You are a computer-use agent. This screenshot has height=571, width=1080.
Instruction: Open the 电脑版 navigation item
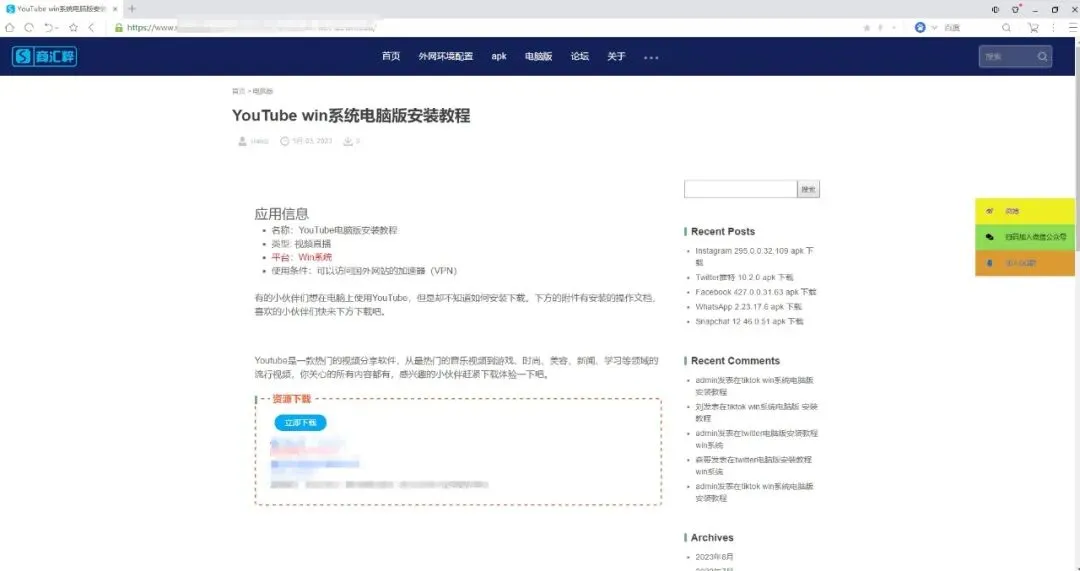click(x=539, y=56)
